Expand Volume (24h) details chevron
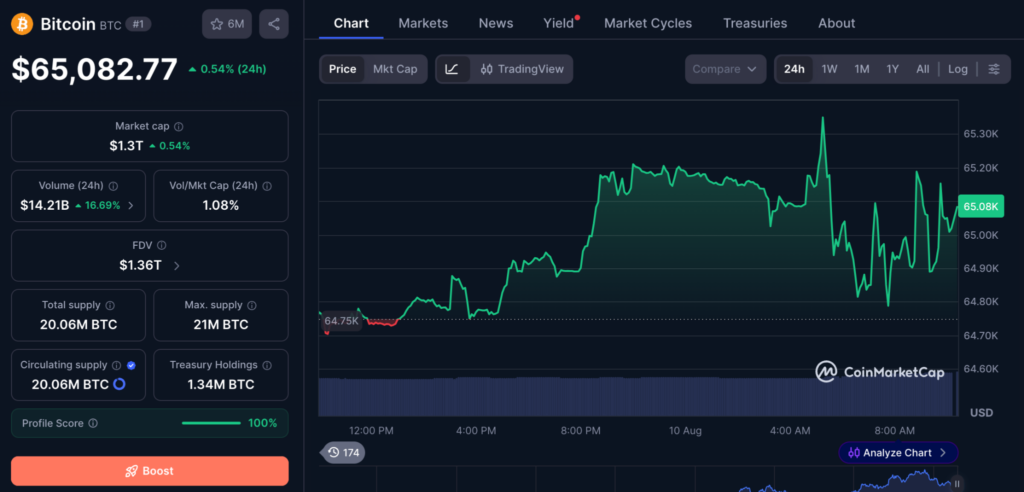Screen dimensions: 1024x492 (x=131, y=206)
